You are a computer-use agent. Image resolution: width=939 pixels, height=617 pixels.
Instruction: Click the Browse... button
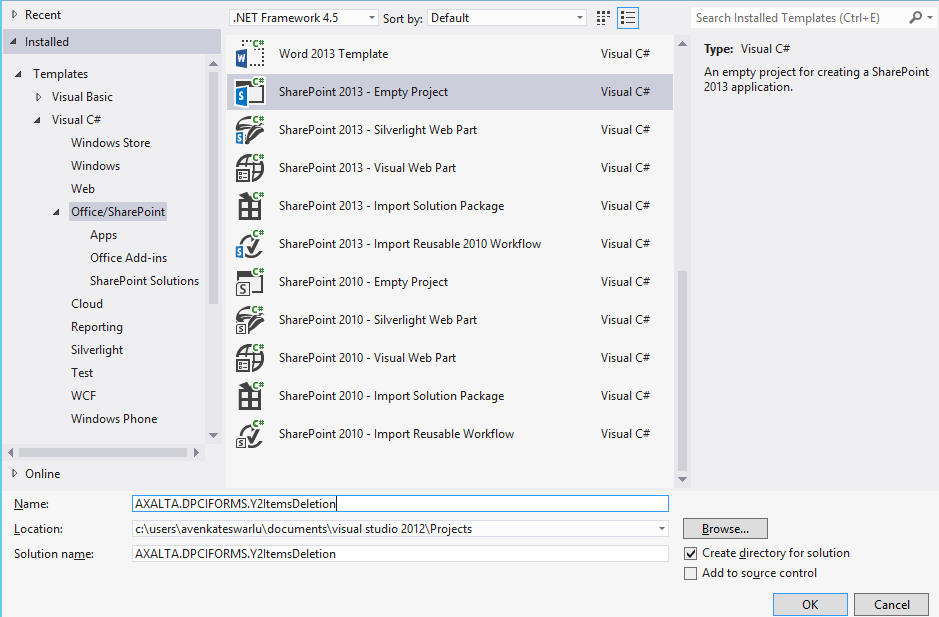point(725,529)
